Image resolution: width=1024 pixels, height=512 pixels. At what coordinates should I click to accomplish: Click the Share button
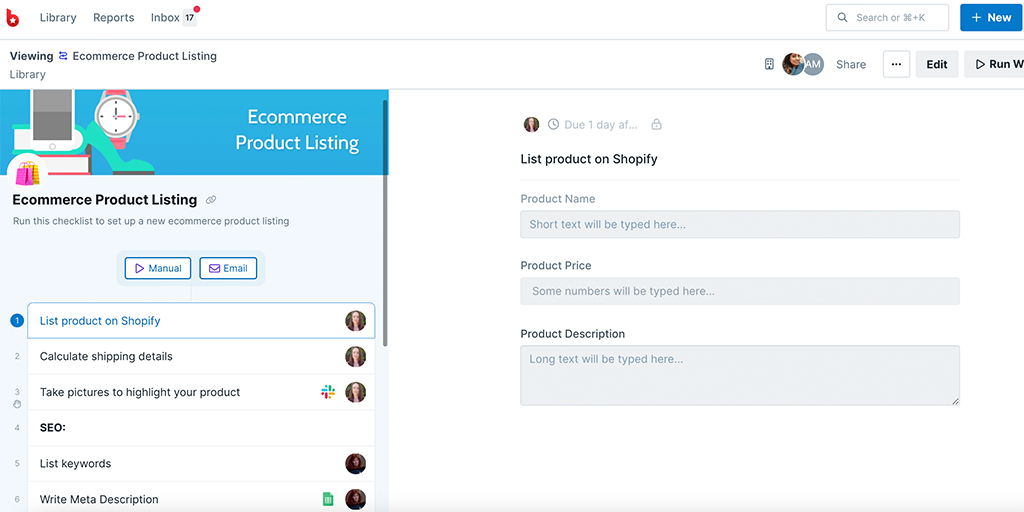[851, 64]
